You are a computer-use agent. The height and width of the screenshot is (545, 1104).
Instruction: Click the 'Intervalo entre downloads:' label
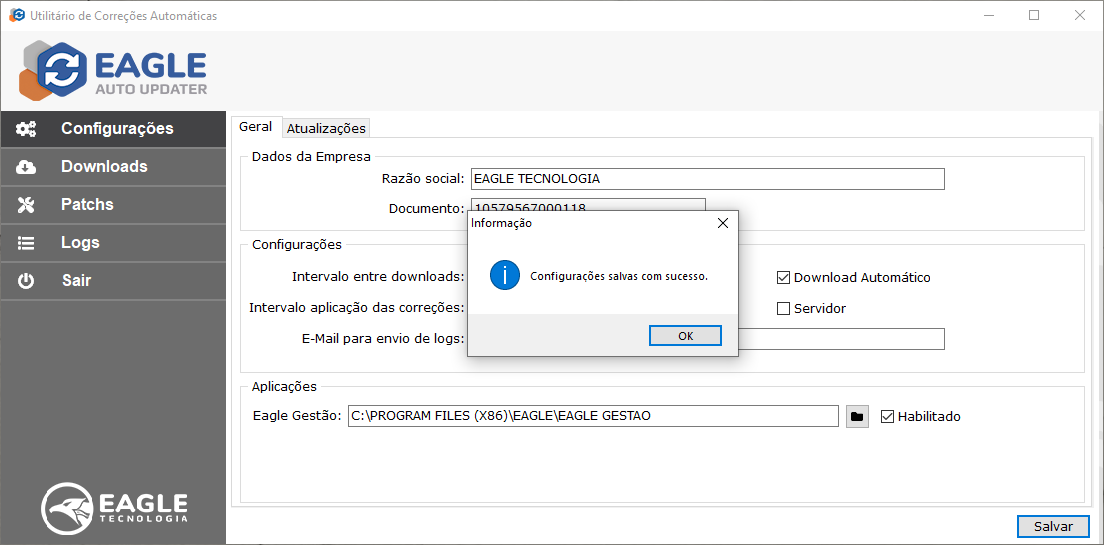(378, 277)
